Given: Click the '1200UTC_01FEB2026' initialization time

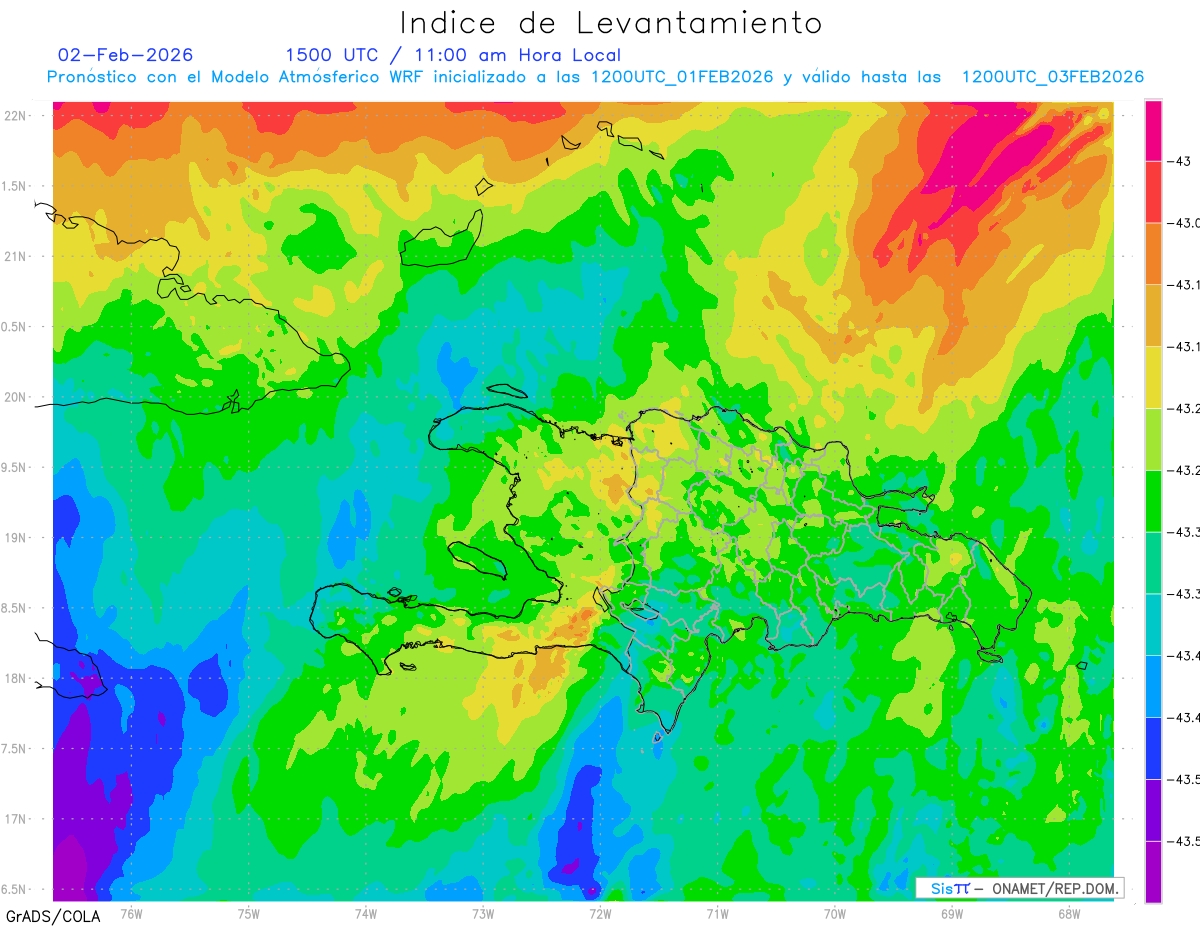Looking at the screenshot, I should (x=682, y=77).
